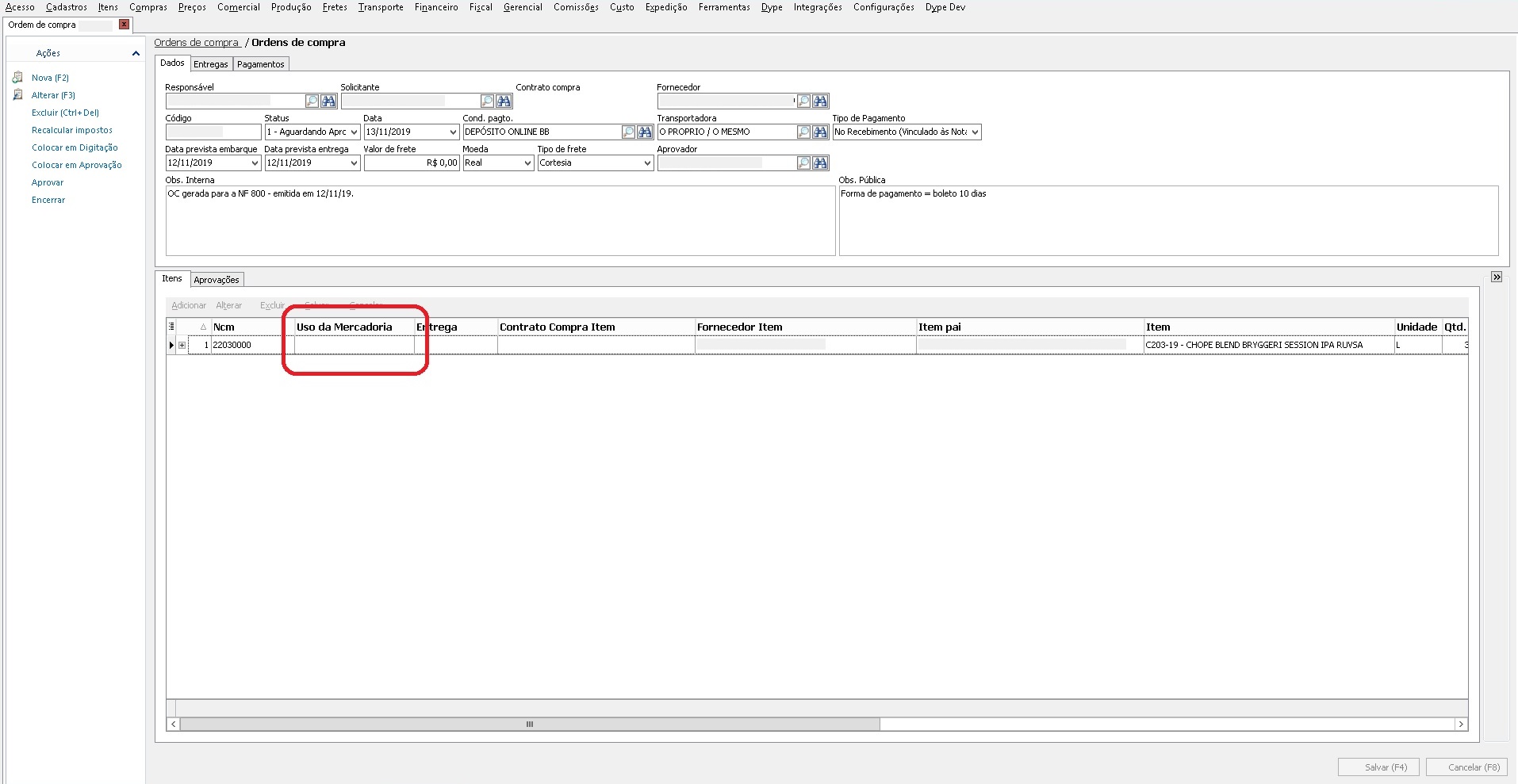Image resolution: width=1518 pixels, height=784 pixels.
Task: Switch to the Pagamentos tab
Action: (x=261, y=64)
